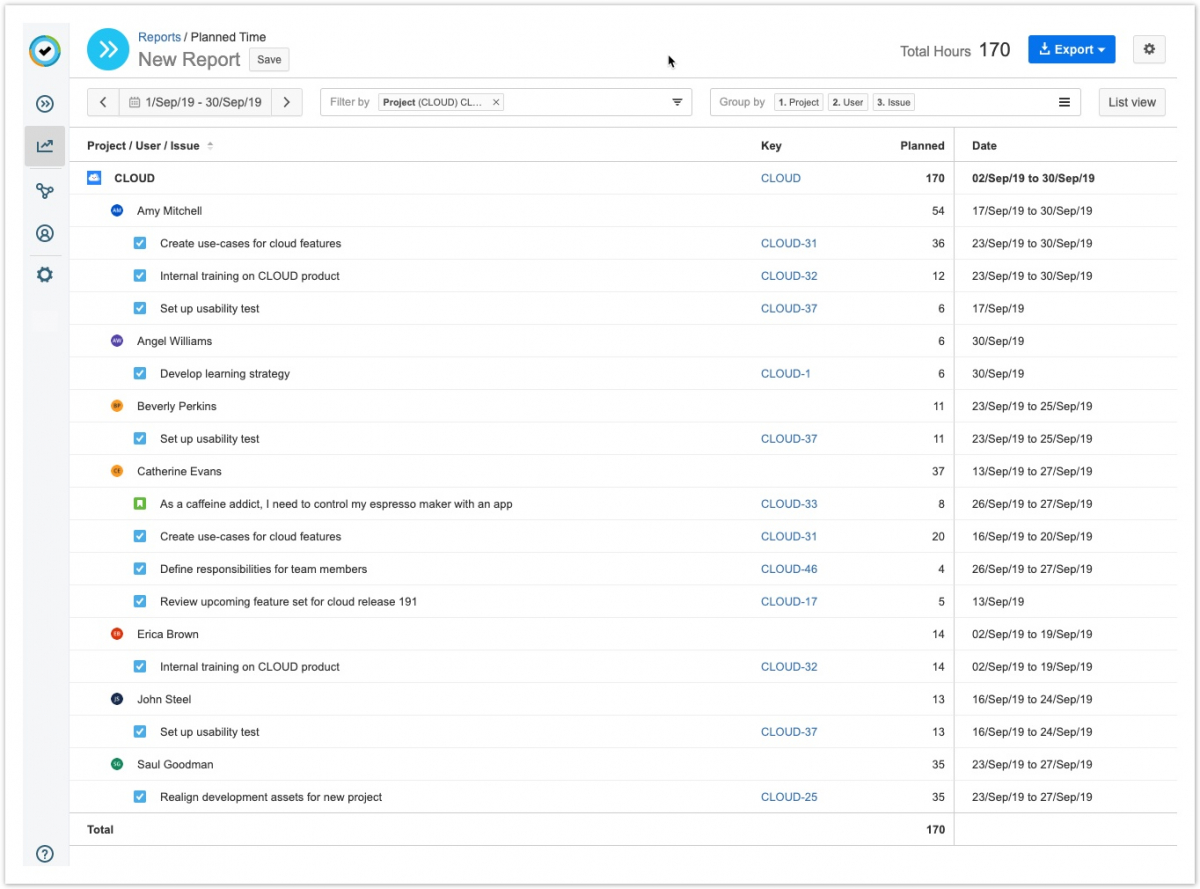
Task: Click the filter funnel icon
Action: coord(677,102)
